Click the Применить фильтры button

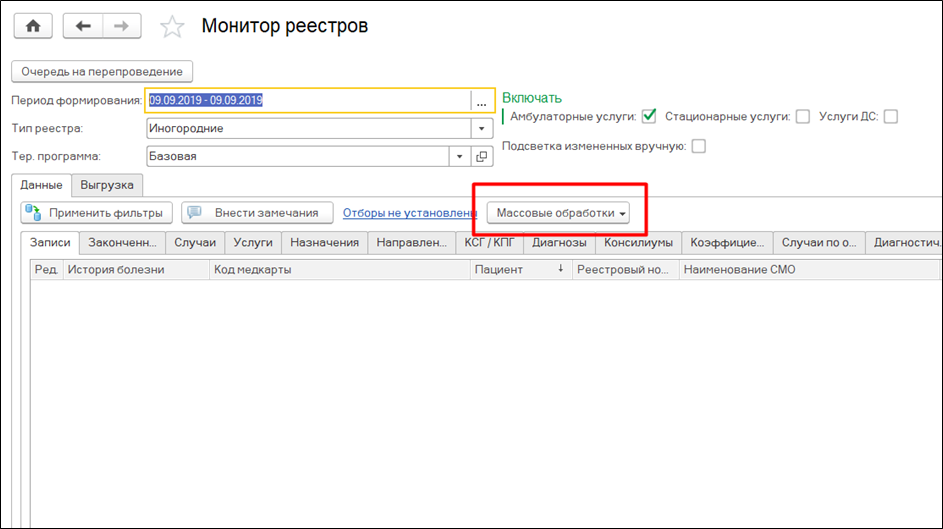coord(98,213)
